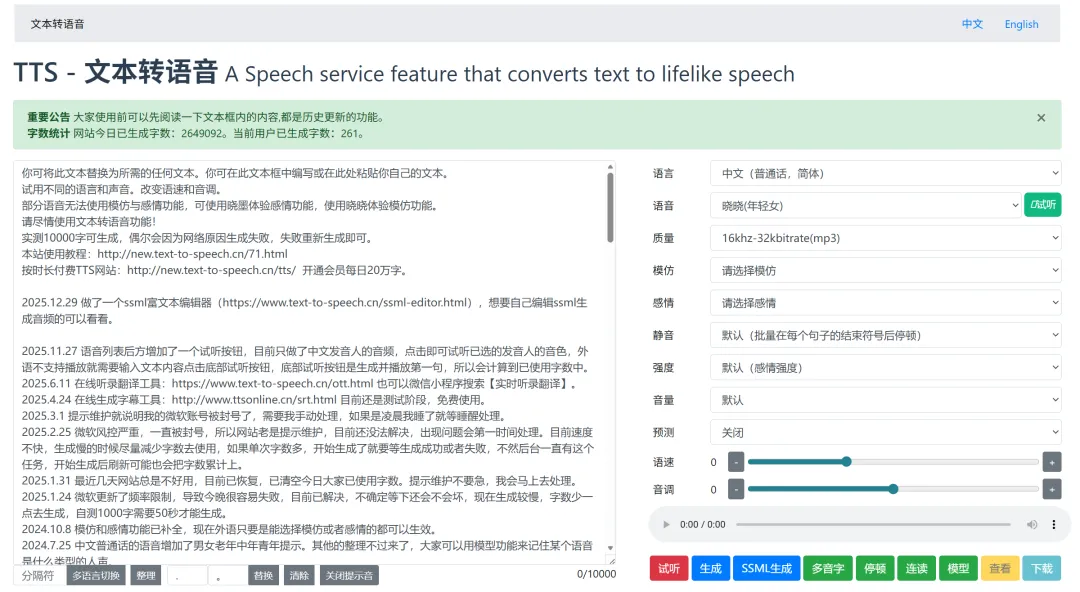Image resolution: width=1080 pixels, height=592 pixels.
Task: Switch site language to 中文
Action: [x=972, y=24]
